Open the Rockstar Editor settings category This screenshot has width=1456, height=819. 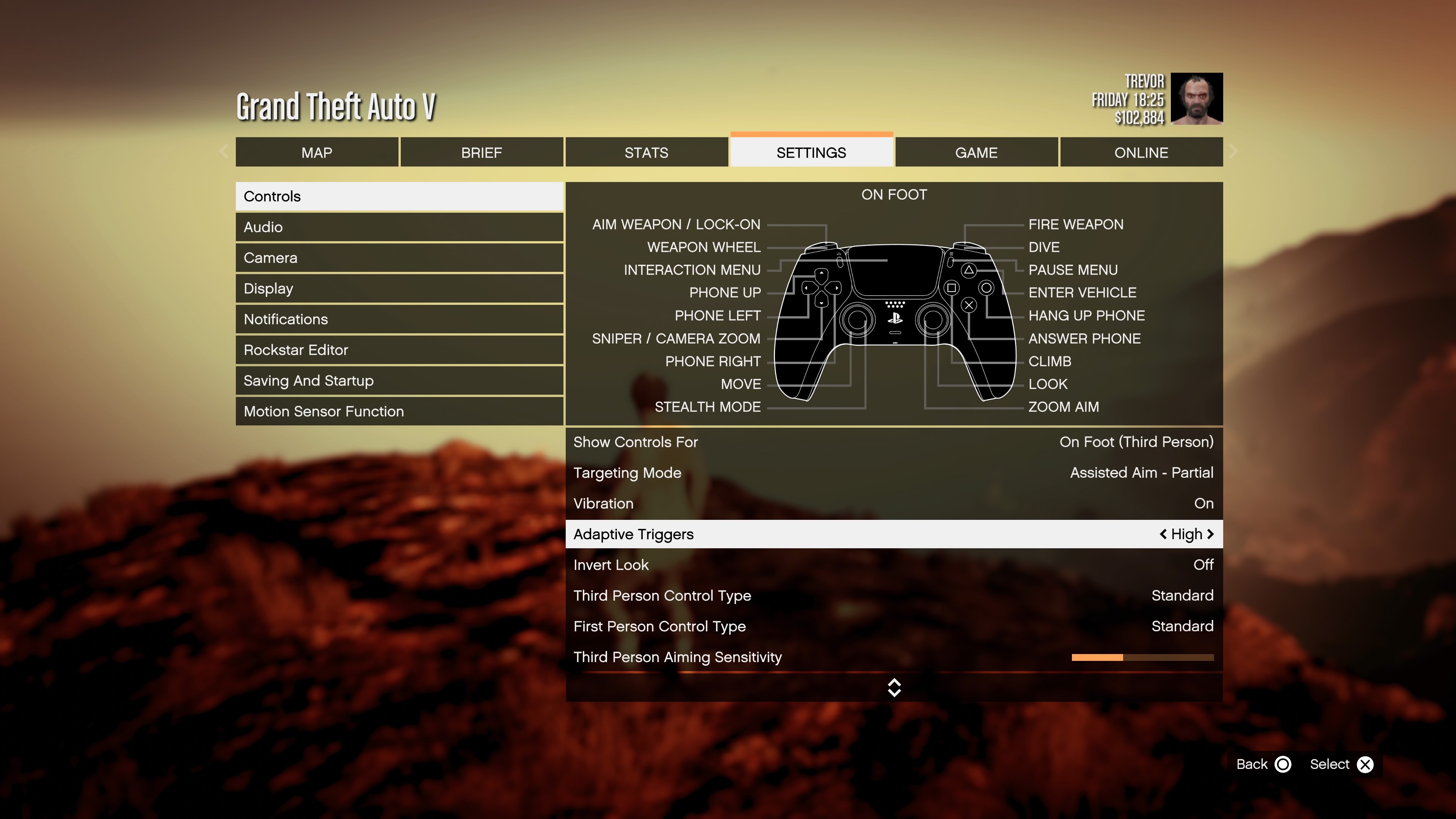point(399,350)
